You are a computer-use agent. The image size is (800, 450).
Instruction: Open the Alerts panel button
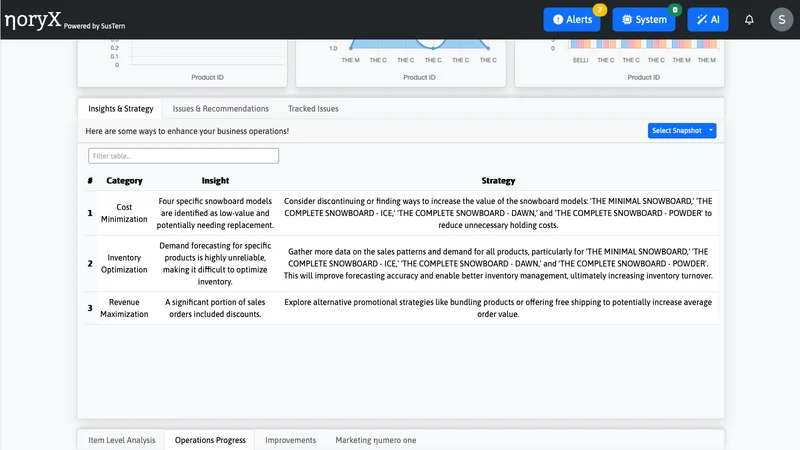572,19
